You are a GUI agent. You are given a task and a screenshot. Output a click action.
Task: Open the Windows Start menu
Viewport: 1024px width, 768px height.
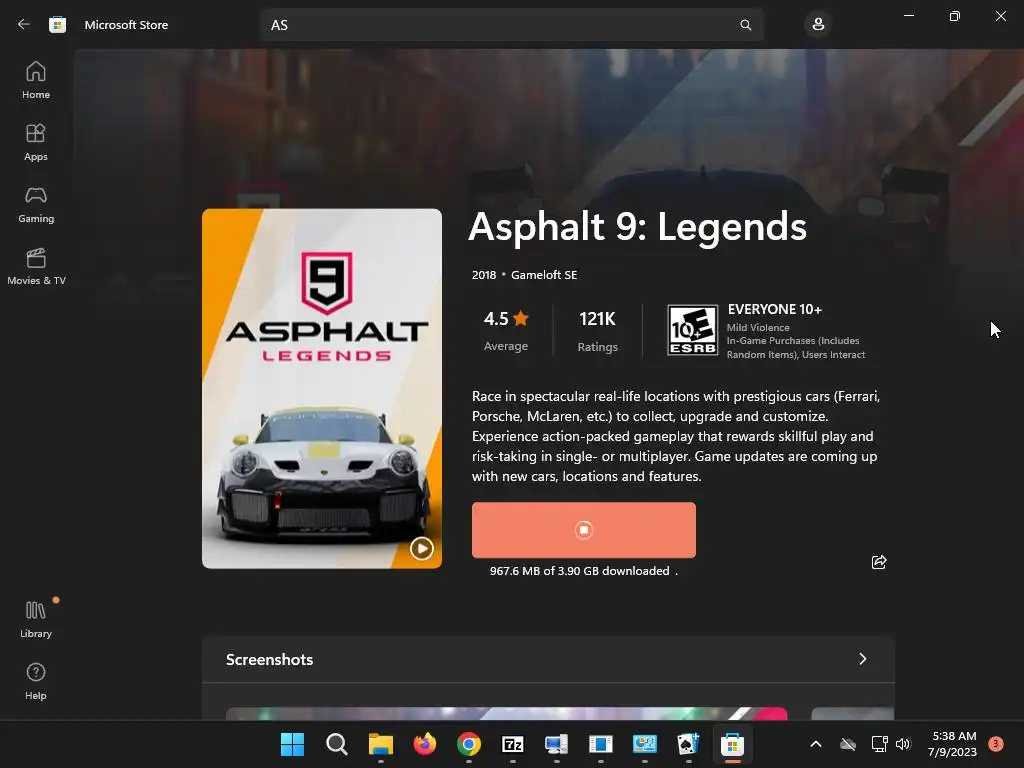[x=293, y=744]
